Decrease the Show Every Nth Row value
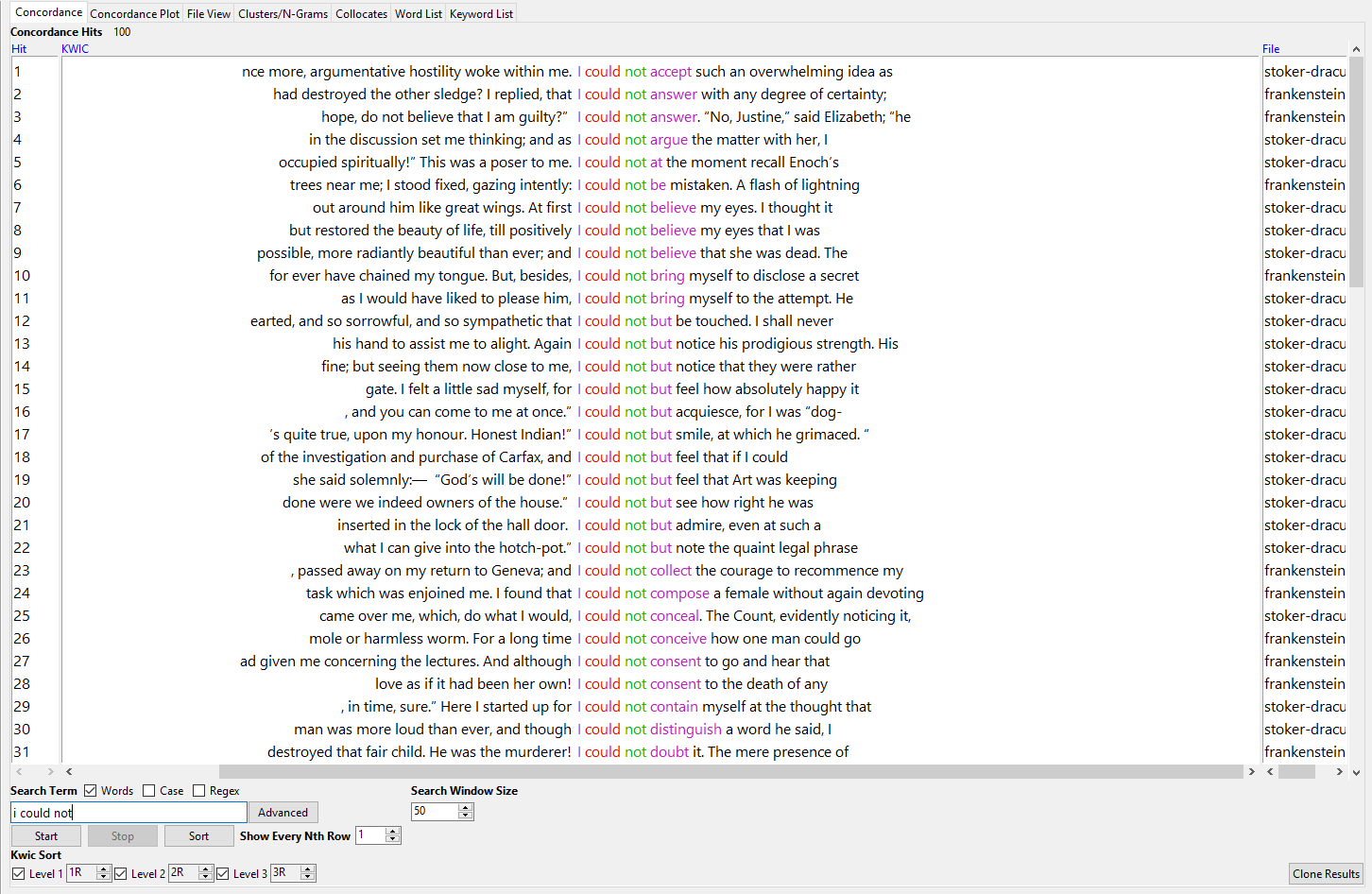The width and height of the screenshot is (1372, 894). pyautogui.click(x=393, y=839)
